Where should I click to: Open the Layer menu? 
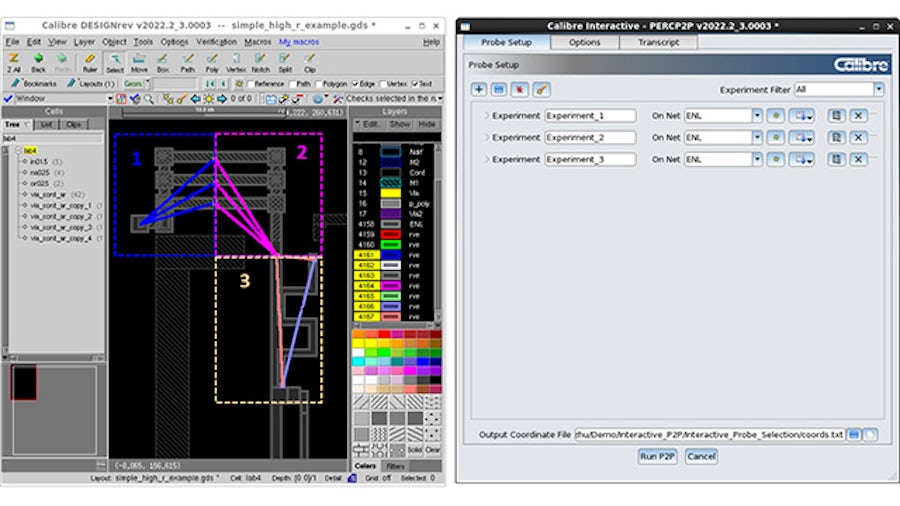[x=84, y=42]
